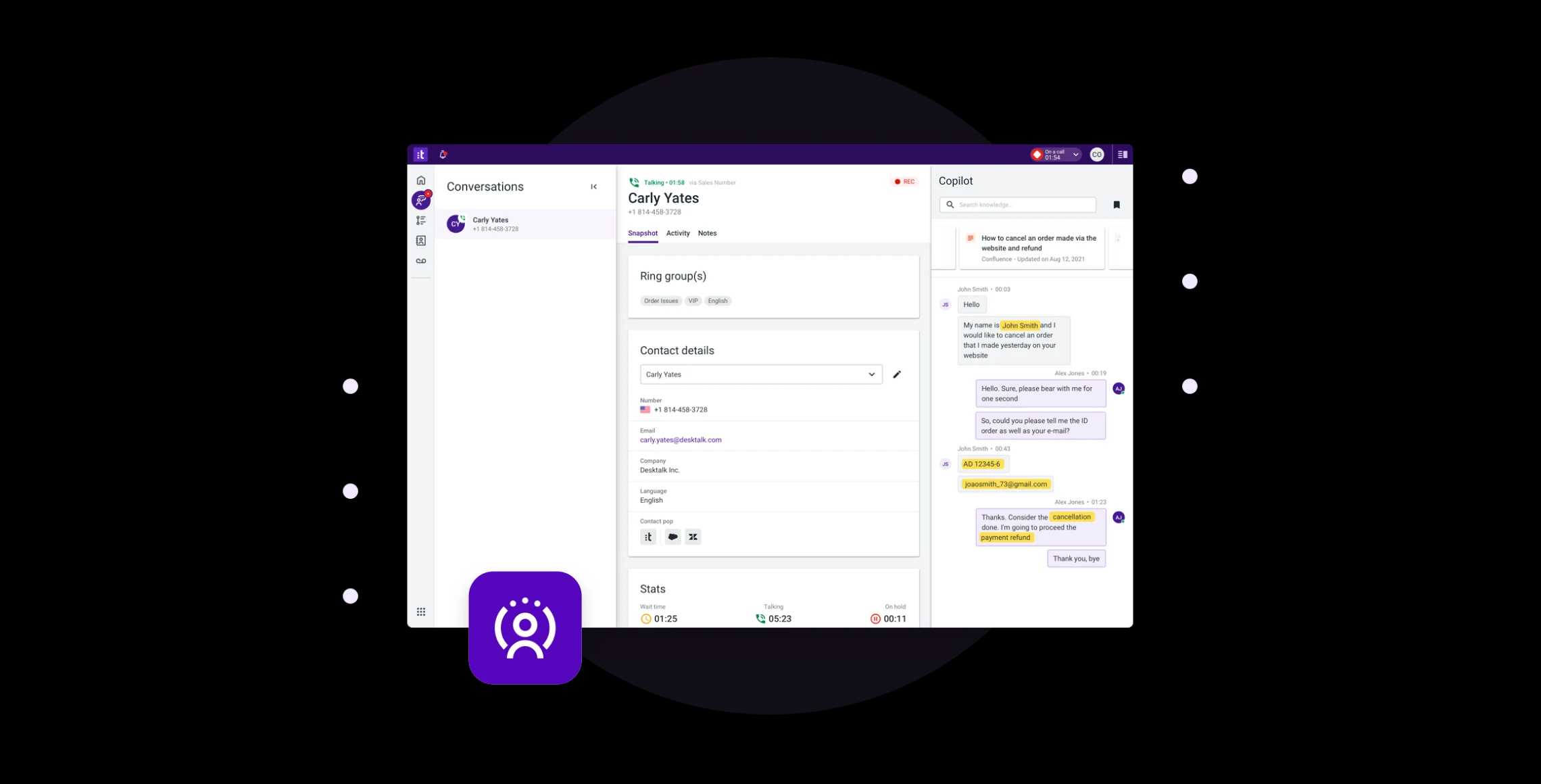Click the refresh/sync icon in top bar
This screenshot has width=1541, height=784.
coord(441,154)
